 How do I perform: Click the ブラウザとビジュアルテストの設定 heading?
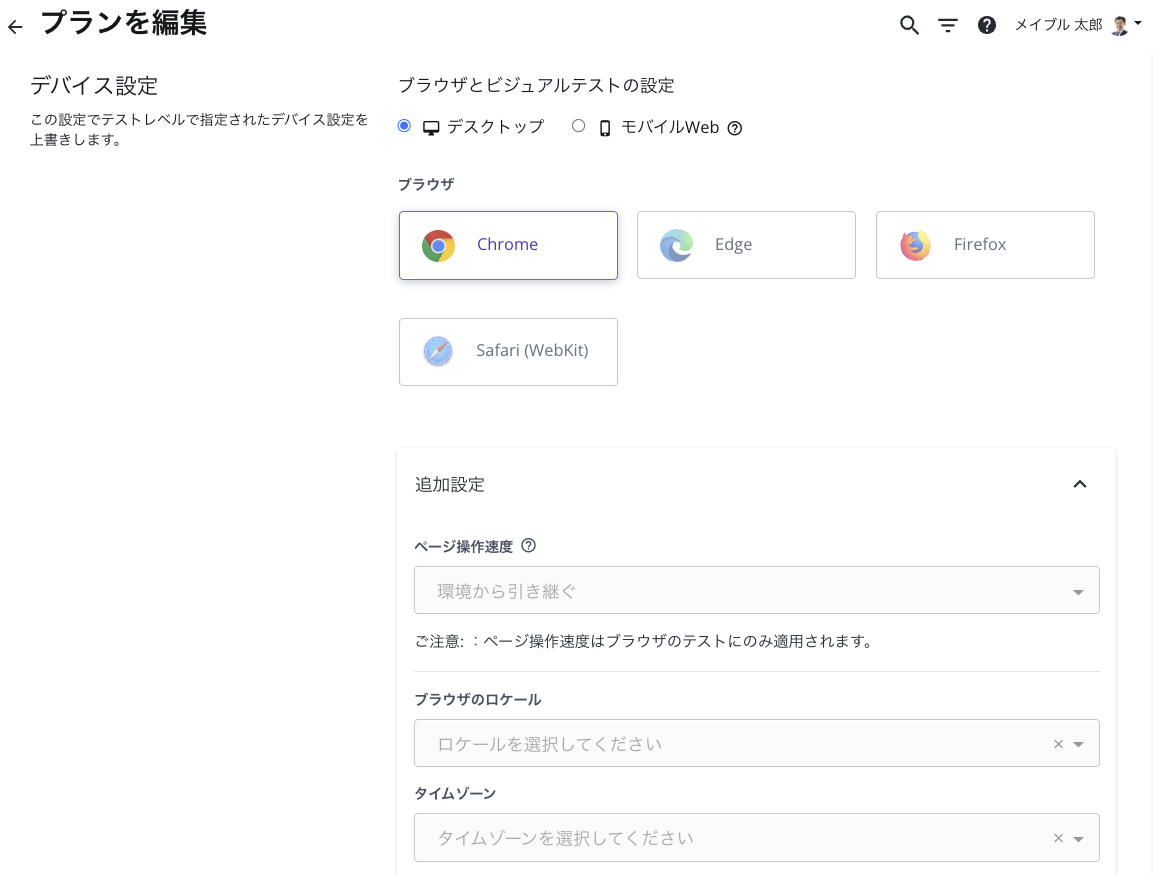click(536, 85)
